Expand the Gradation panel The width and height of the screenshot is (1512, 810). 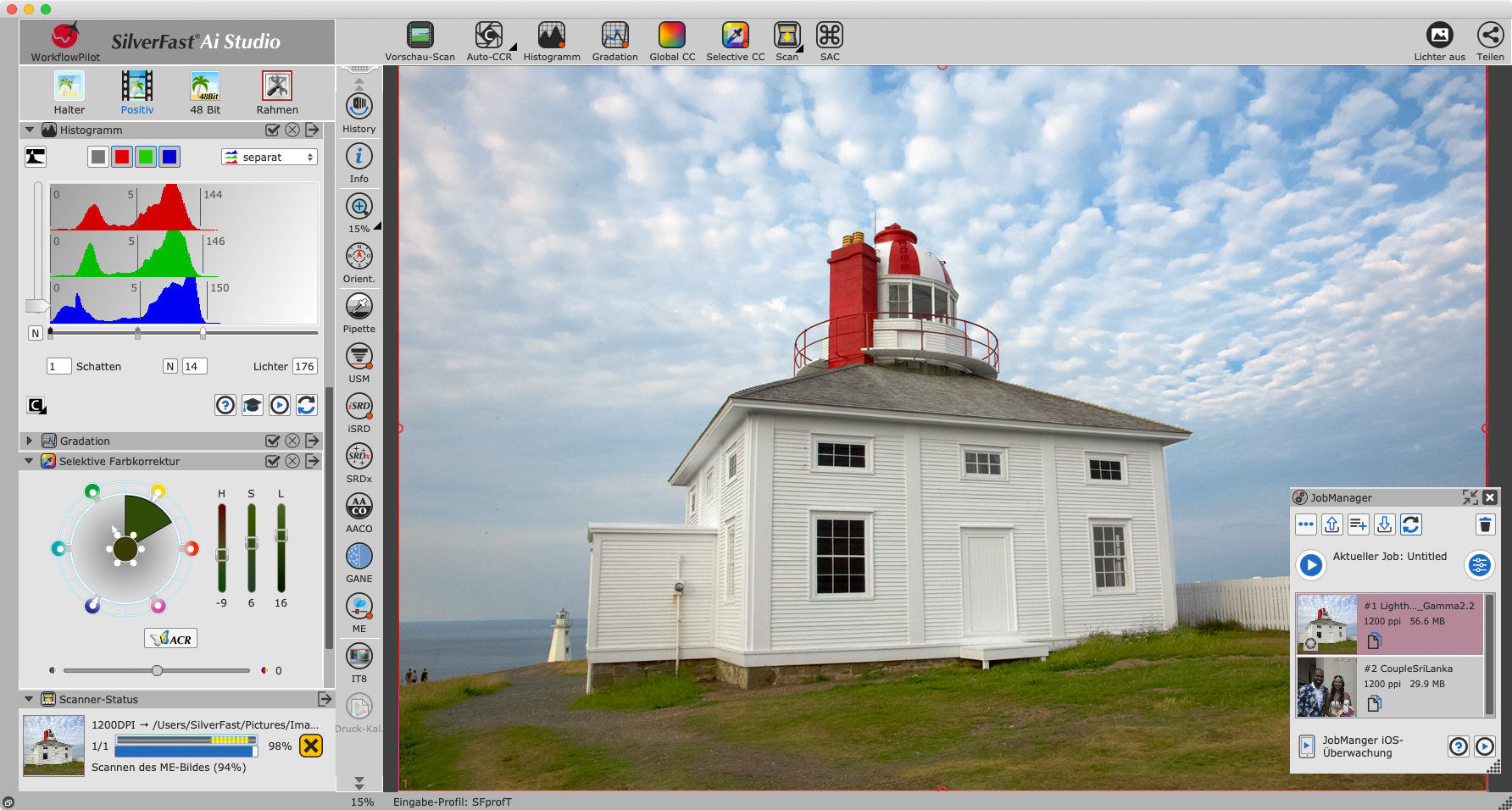pyautogui.click(x=30, y=441)
